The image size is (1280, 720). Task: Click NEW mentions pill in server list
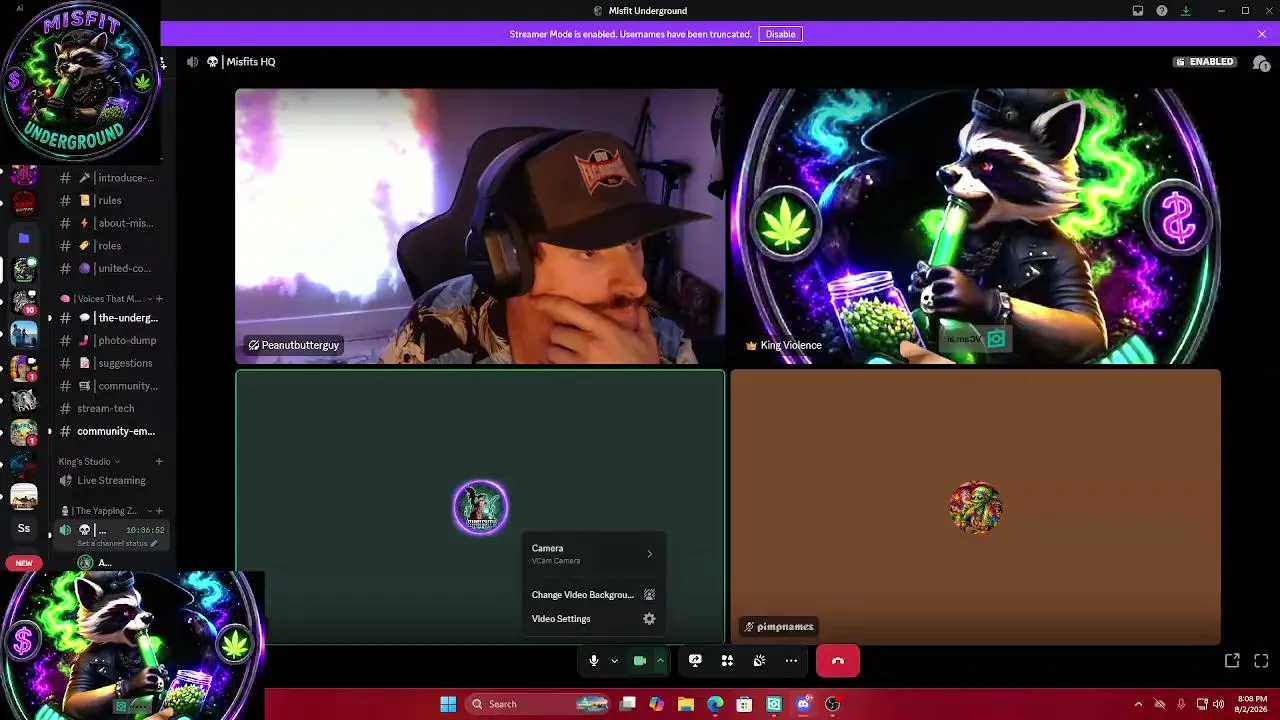click(x=24, y=563)
